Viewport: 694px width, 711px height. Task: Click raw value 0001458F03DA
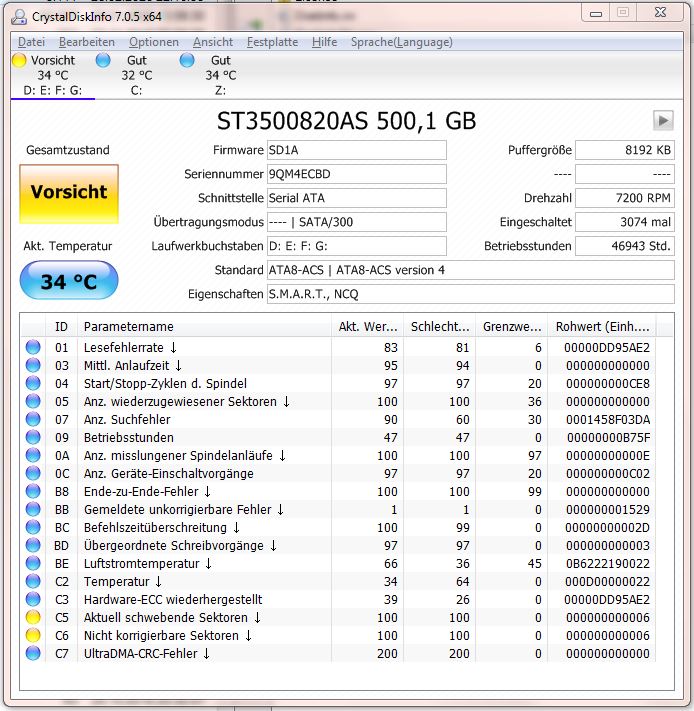click(607, 419)
